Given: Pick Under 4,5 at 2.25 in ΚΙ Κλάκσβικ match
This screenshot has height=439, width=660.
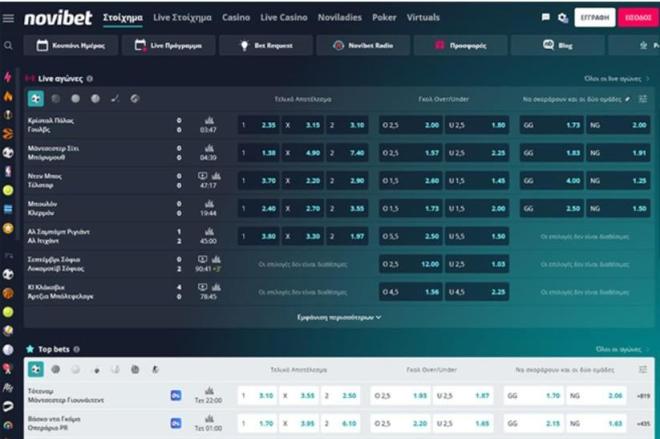Looking at the screenshot, I should pos(477,292).
